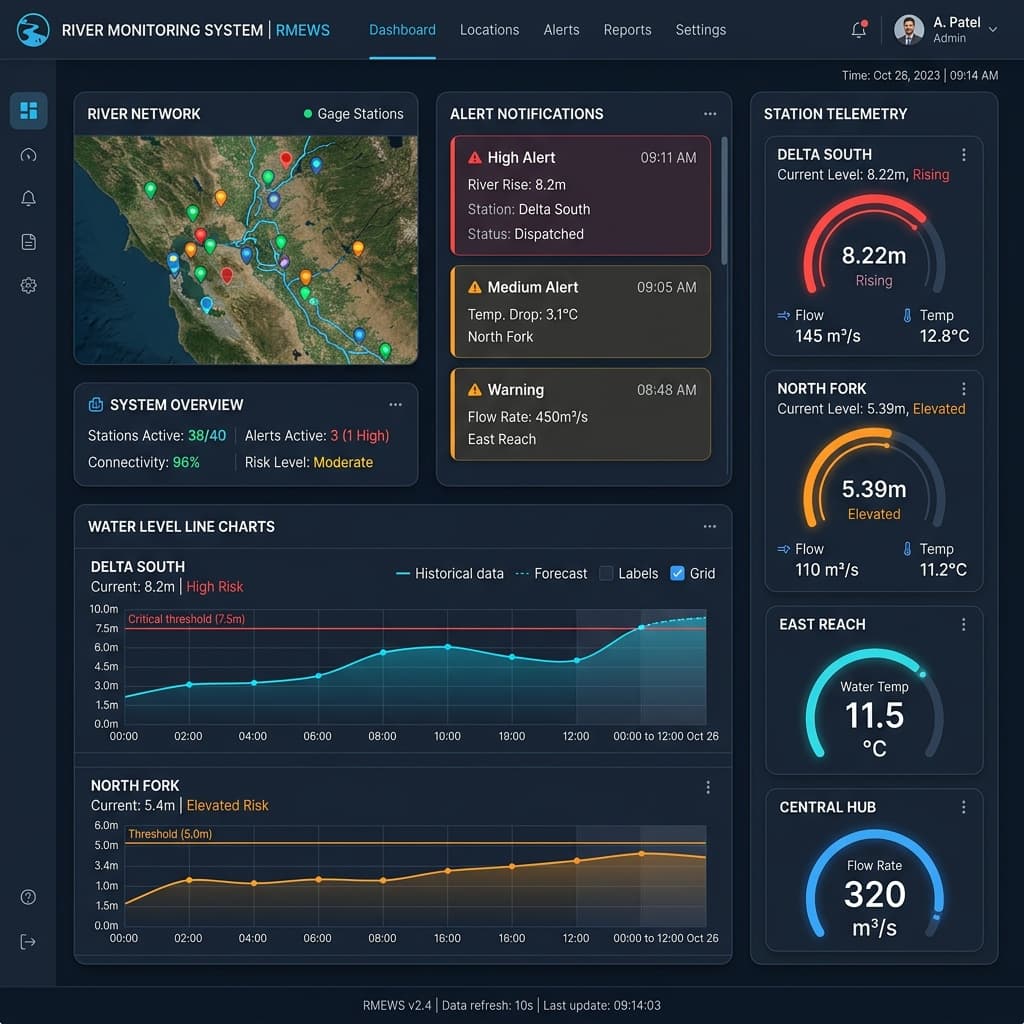Image resolution: width=1024 pixels, height=1024 pixels.
Task: Click the logout icon at sidebar bottom
Action: click(x=28, y=942)
